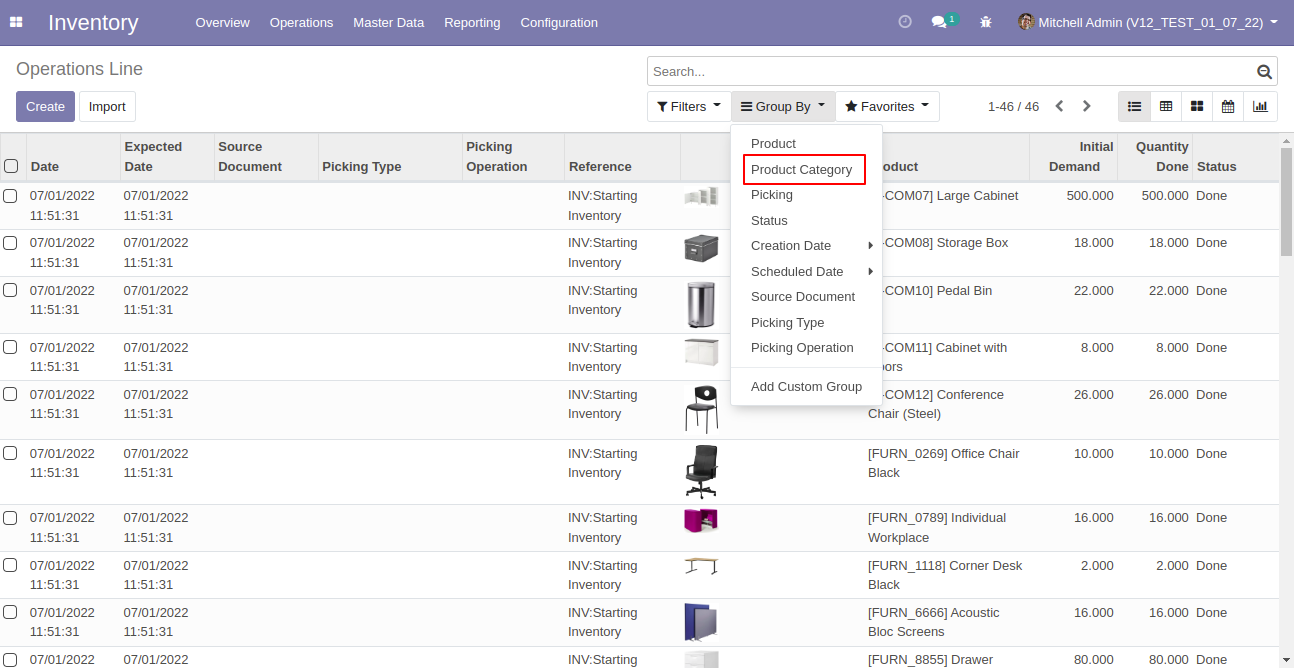Group by Picking option
1294x668 pixels.
click(x=806, y=195)
